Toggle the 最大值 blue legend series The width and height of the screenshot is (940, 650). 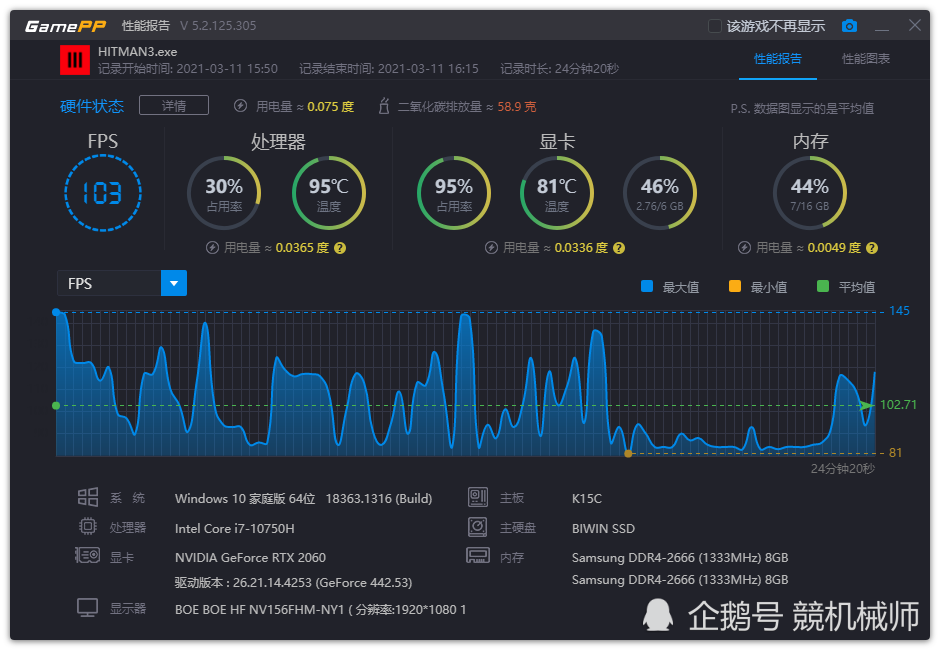(647, 287)
